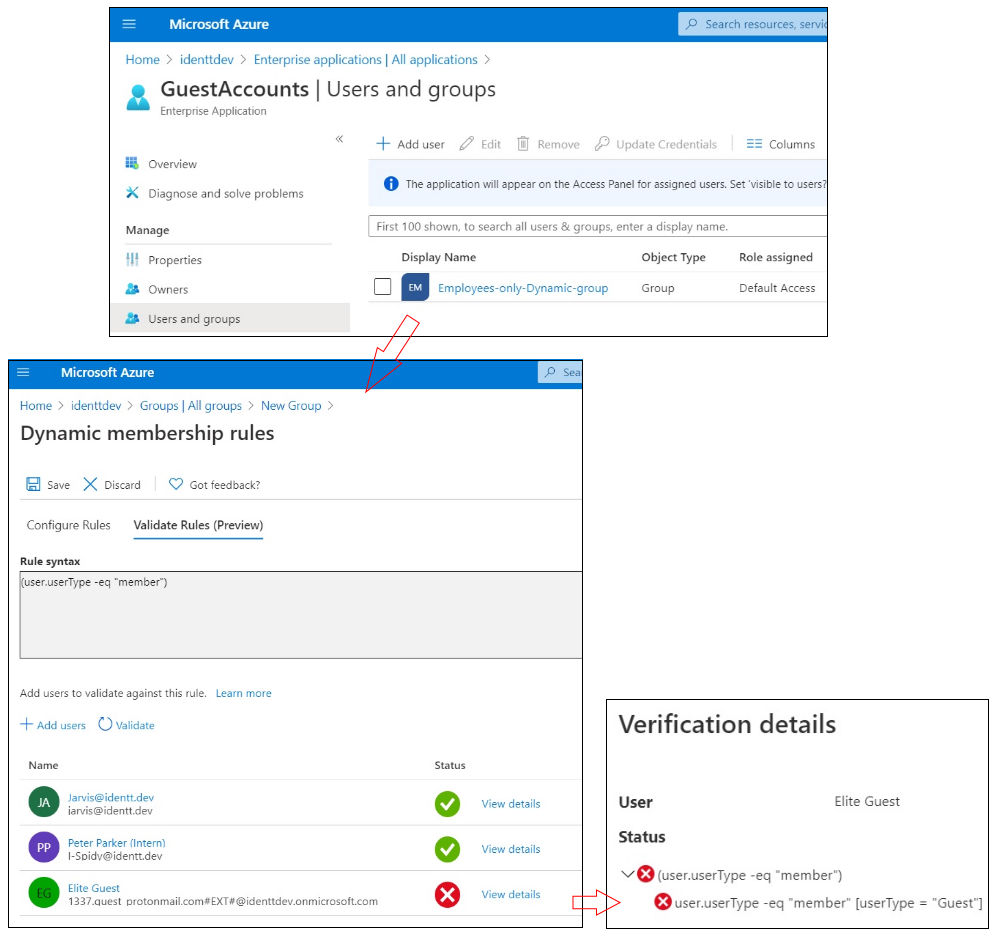Click the Add user button
Screen dimensions: 997x940
[x=410, y=144]
